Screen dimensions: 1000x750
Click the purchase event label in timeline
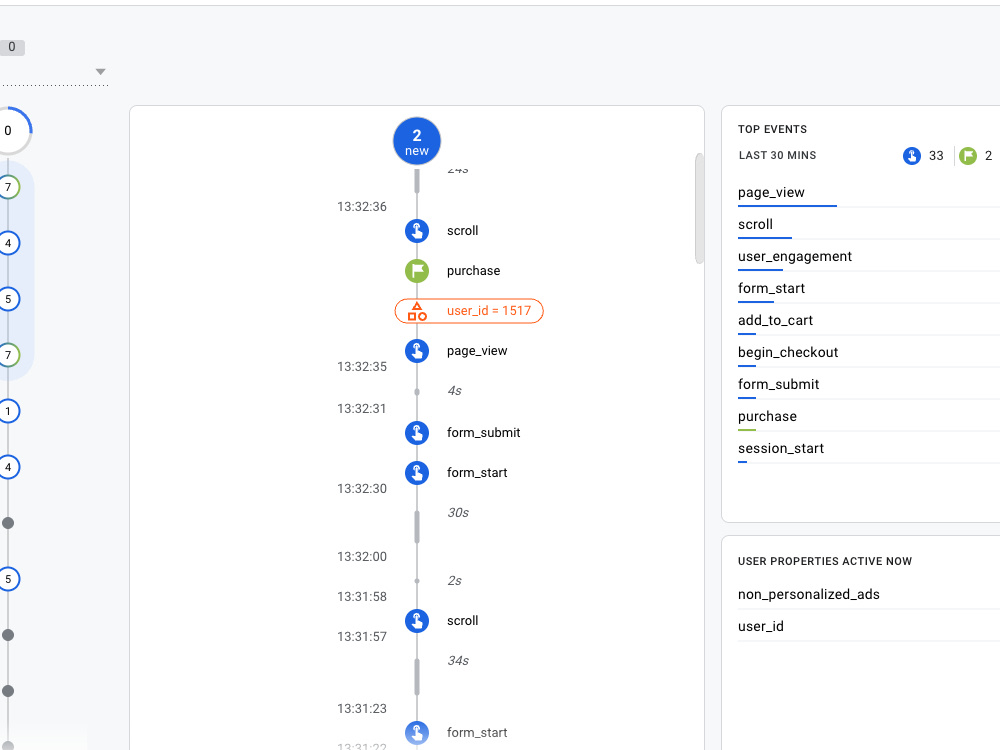click(x=473, y=271)
